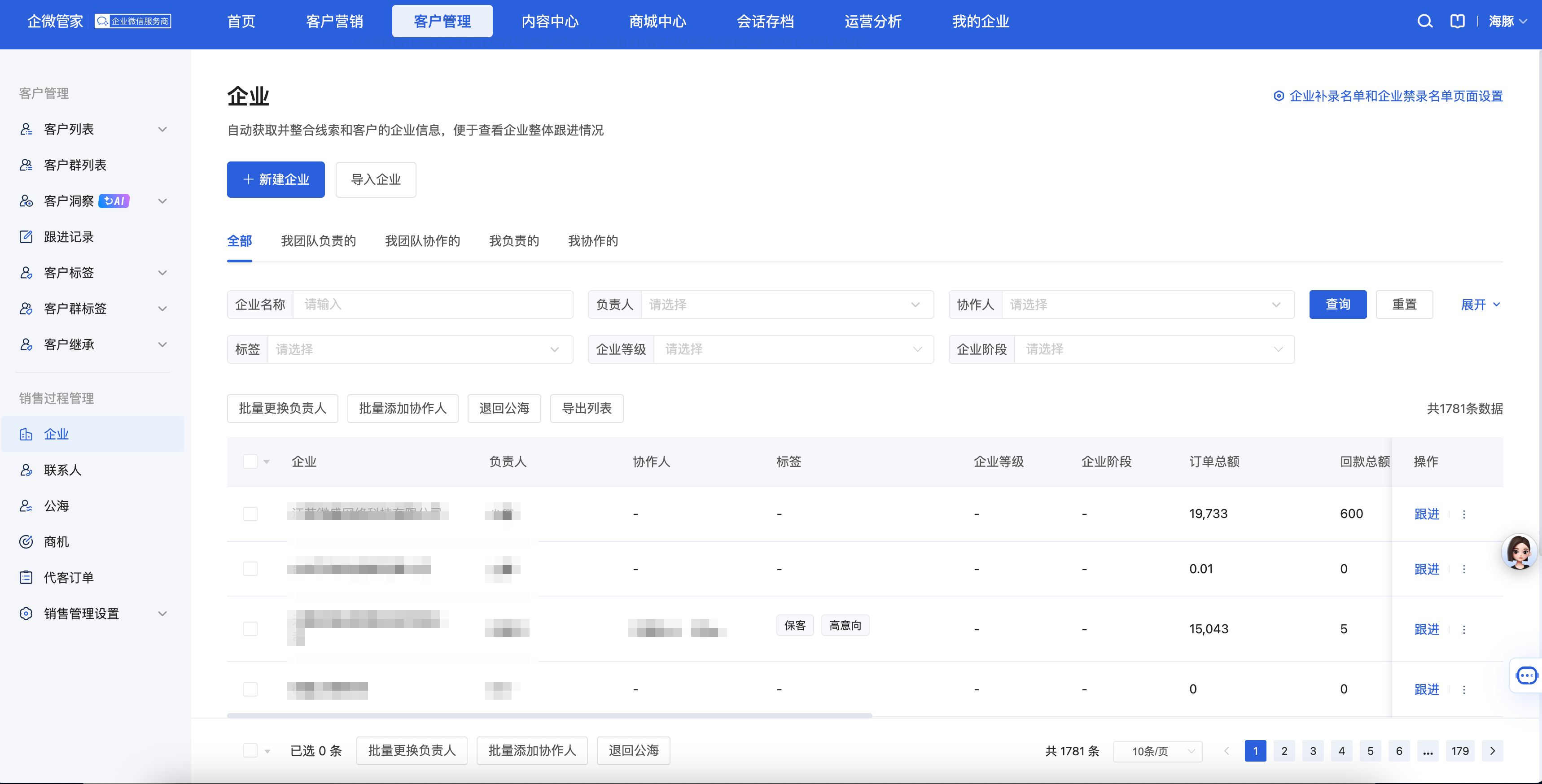Check the row with order total 0.01
The width and height of the screenshot is (1542, 784).
(x=250, y=569)
